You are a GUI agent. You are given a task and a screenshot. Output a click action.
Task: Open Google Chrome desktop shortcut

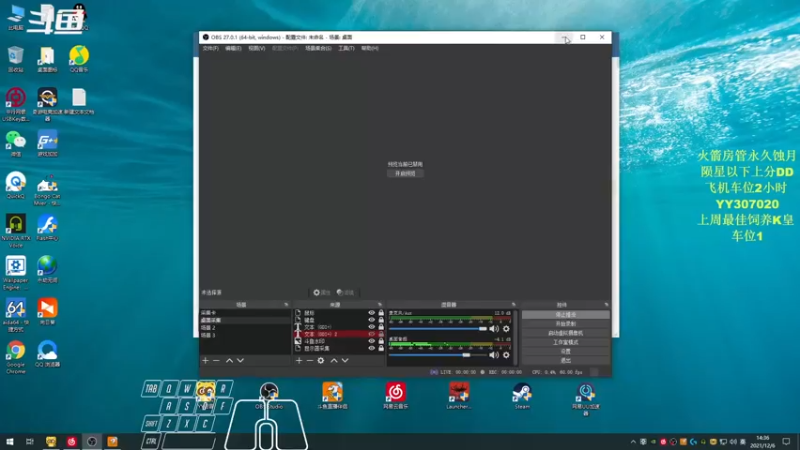(x=16, y=357)
